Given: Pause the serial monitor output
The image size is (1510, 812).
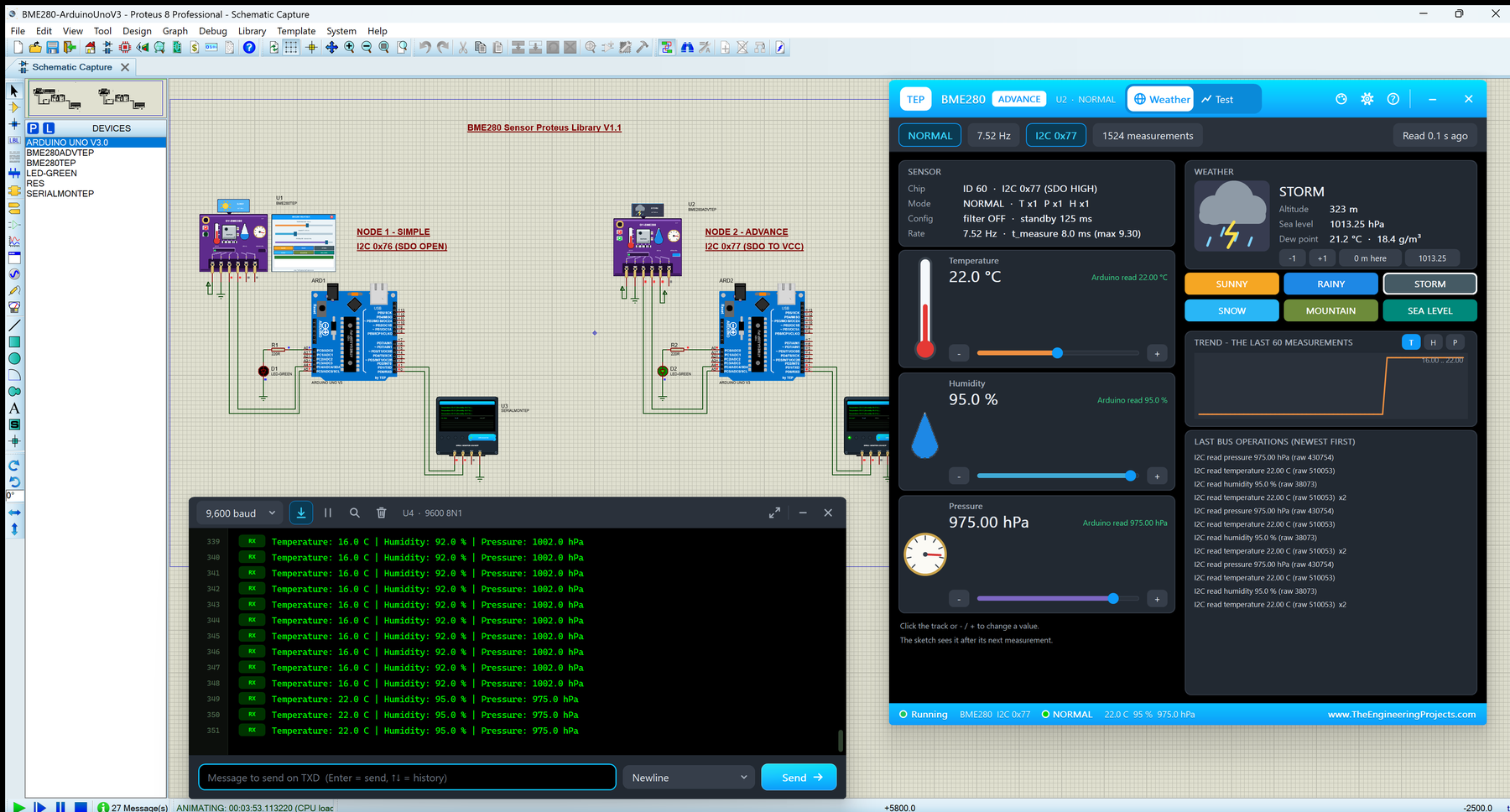Looking at the screenshot, I should (328, 513).
